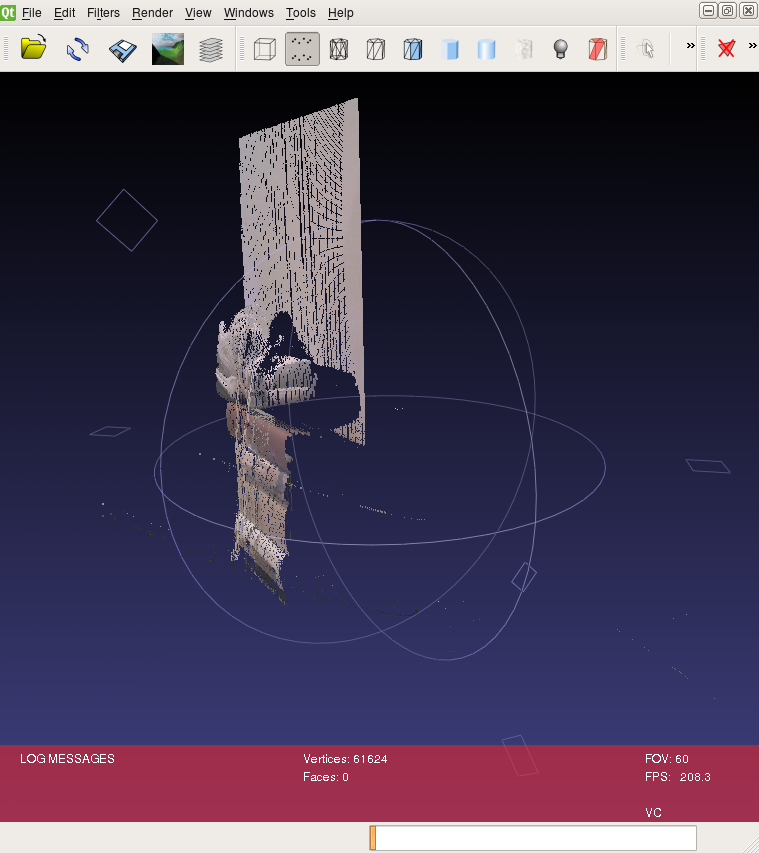
Task: Select wireframe render mode icon
Action: [339, 49]
